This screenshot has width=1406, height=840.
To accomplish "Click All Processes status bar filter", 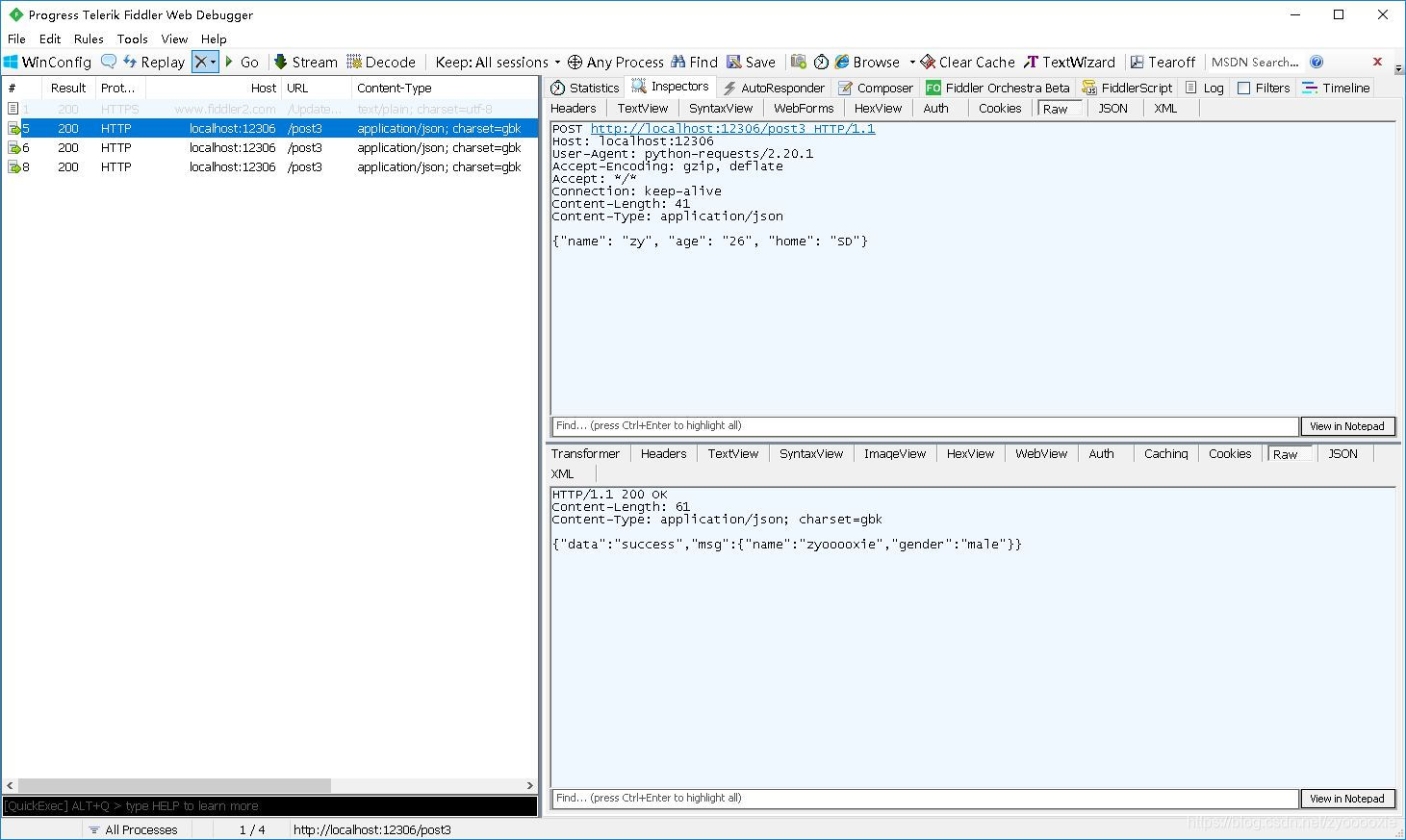I will (135, 829).
